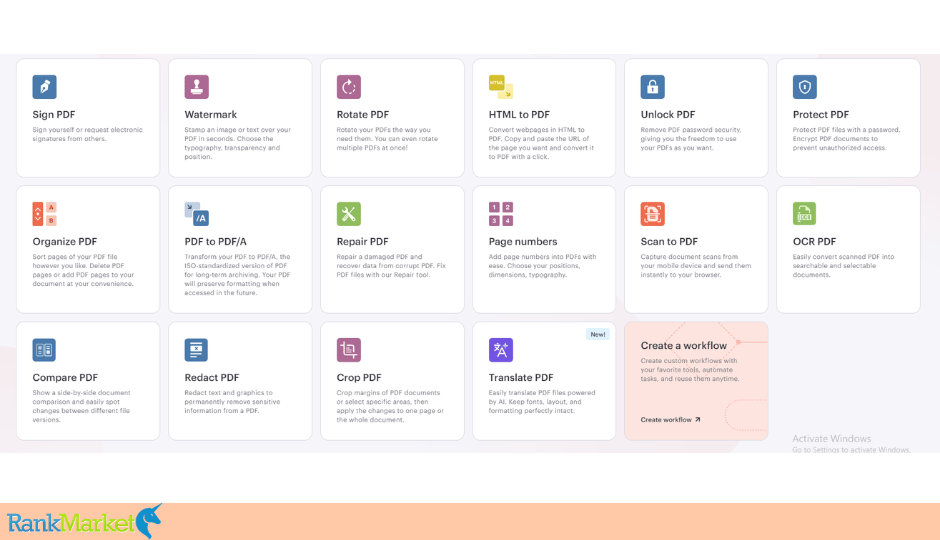Click the Translate PDF description text
The image size is (940, 540).
pyautogui.click(x=542, y=402)
